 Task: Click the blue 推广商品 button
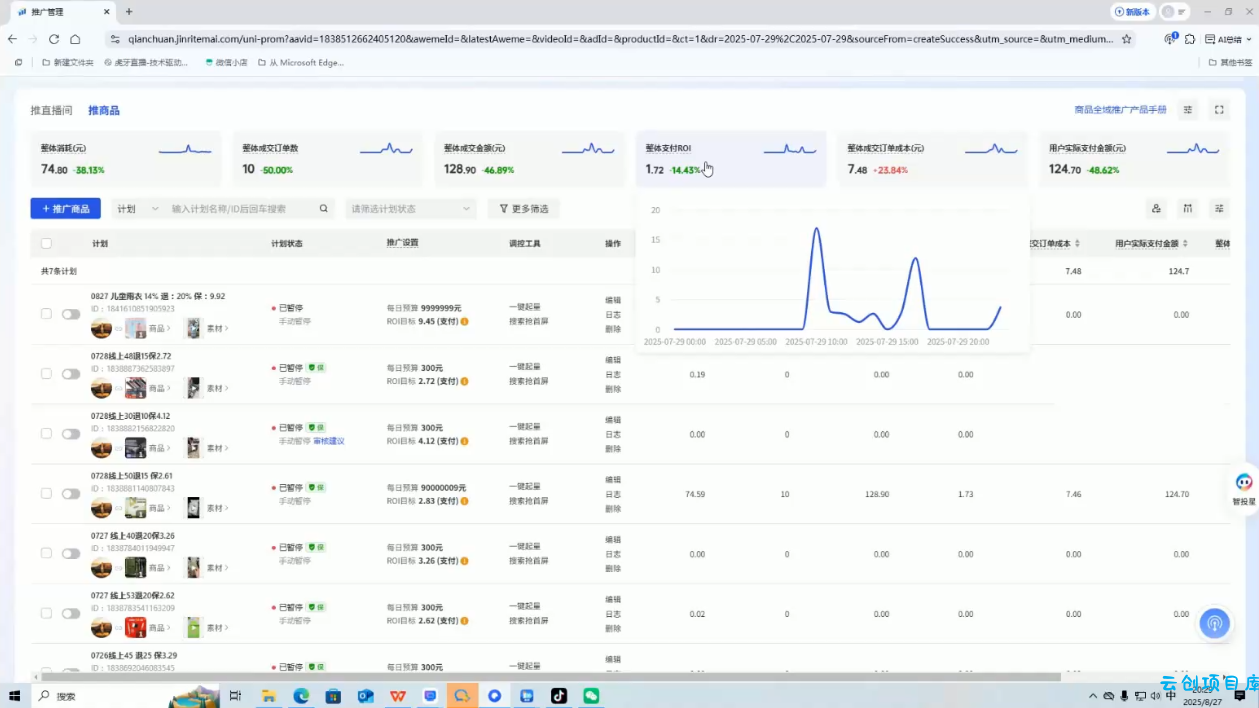65,209
